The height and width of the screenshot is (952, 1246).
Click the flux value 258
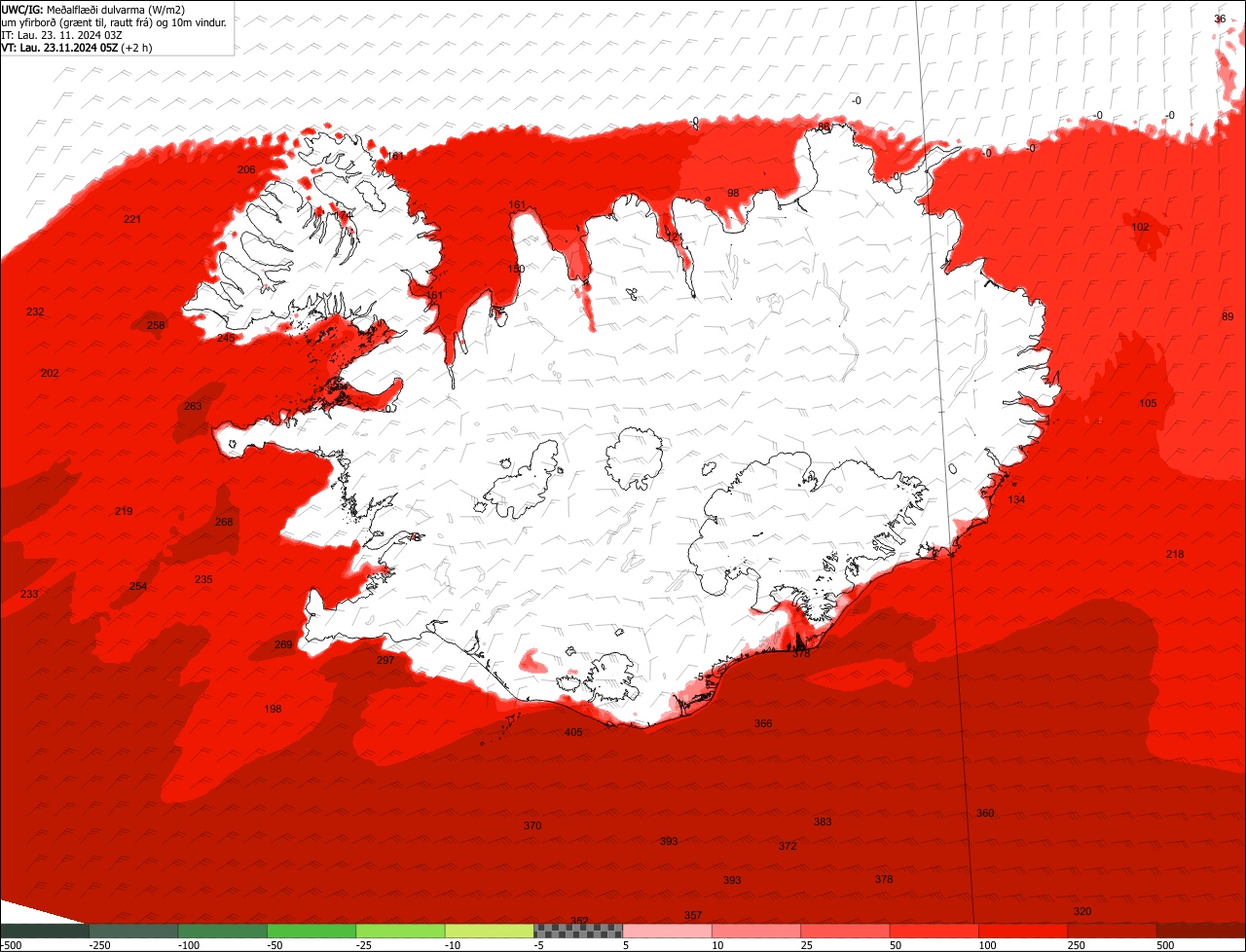click(156, 325)
